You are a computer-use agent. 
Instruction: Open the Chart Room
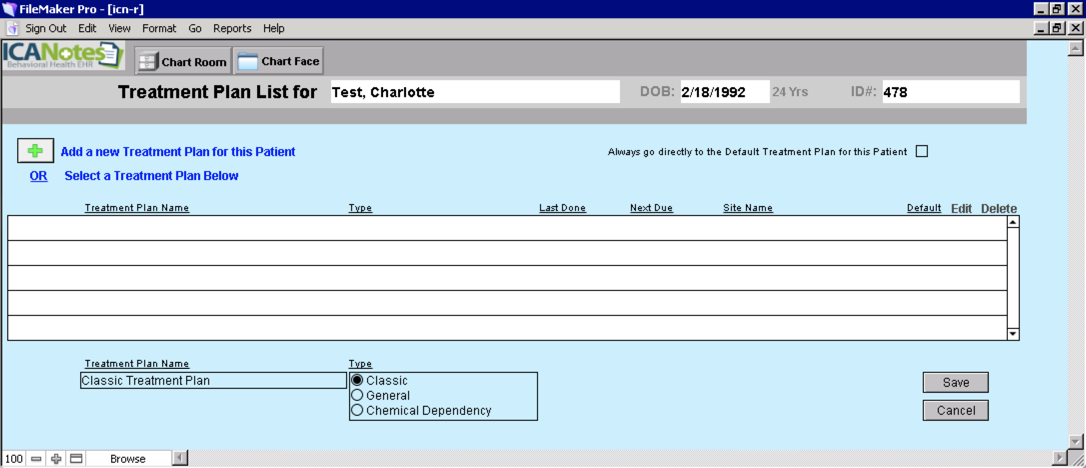[182, 62]
